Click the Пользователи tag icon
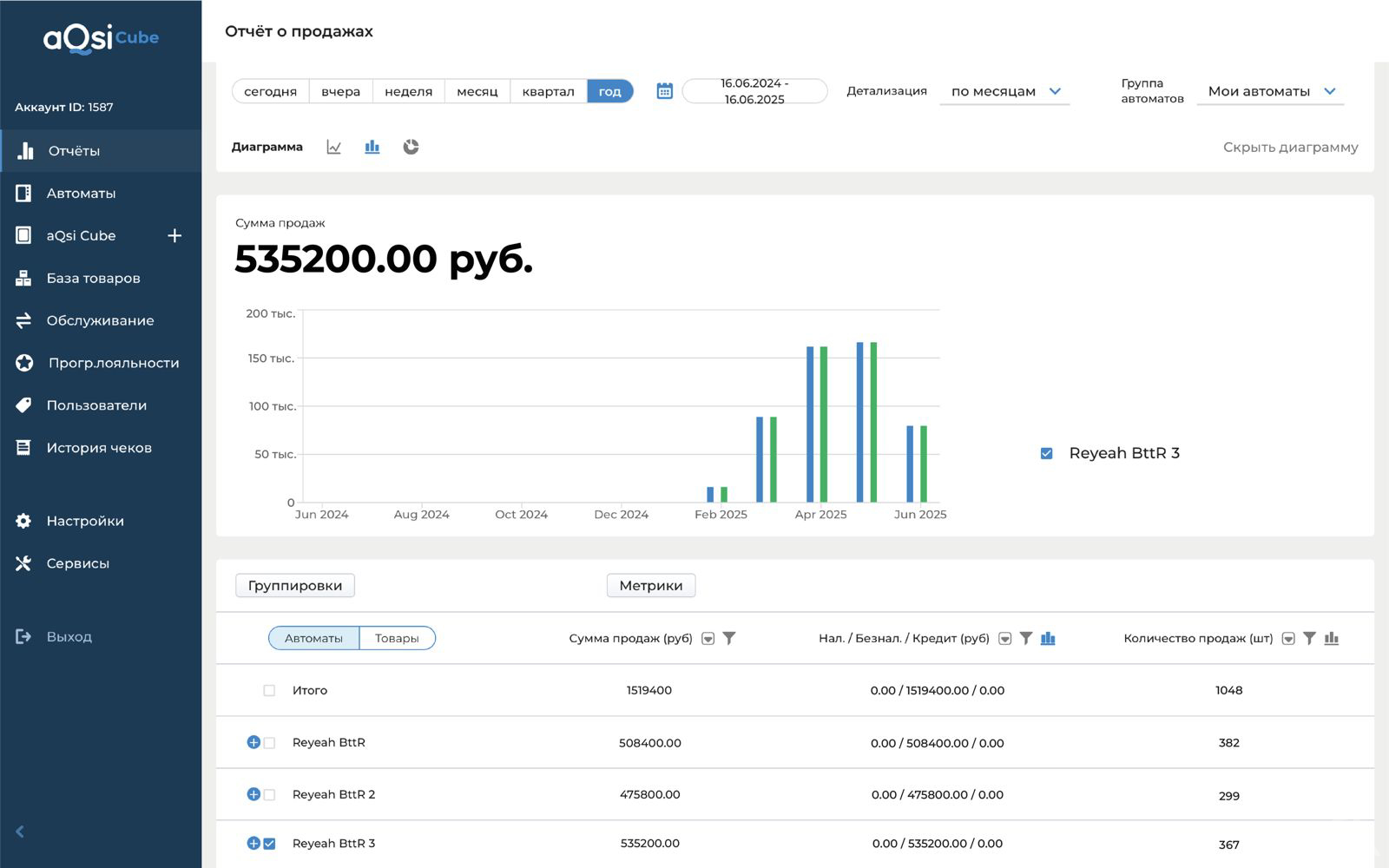The image size is (1389, 868). coord(23,405)
